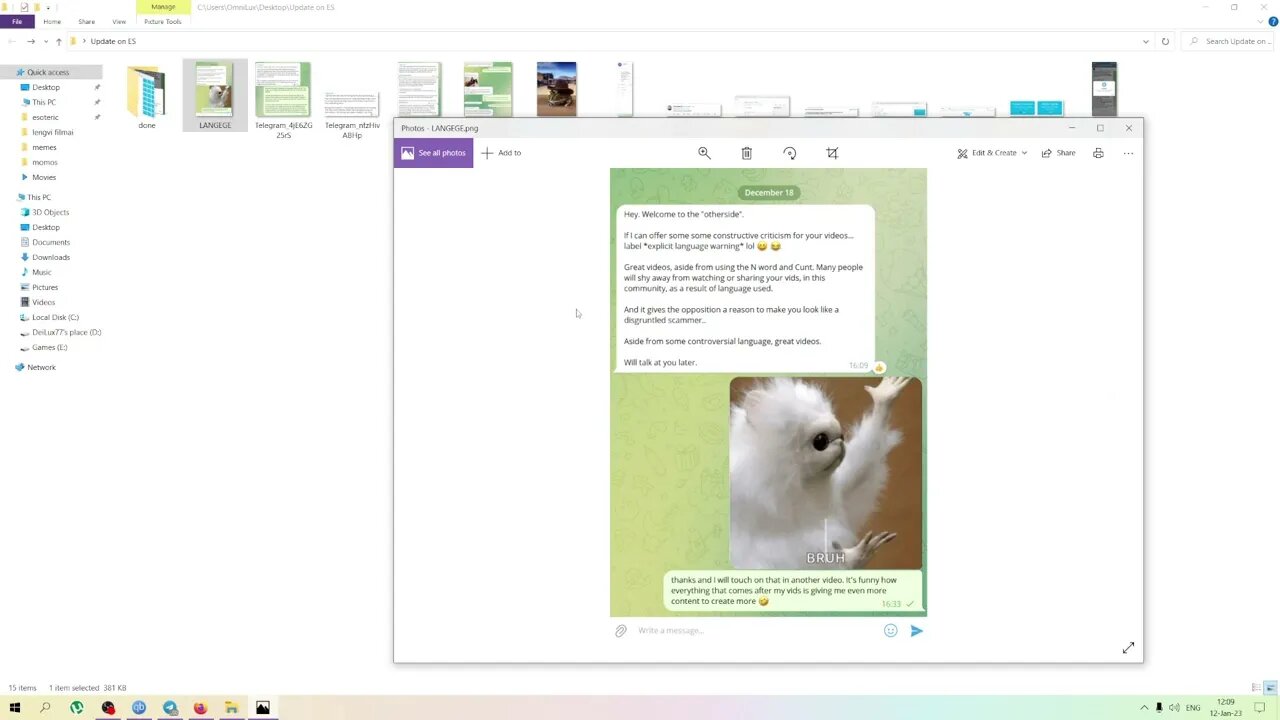Viewport: 1280px width, 720px height.
Task: Open the File tab in Explorer
Action: (x=17, y=21)
